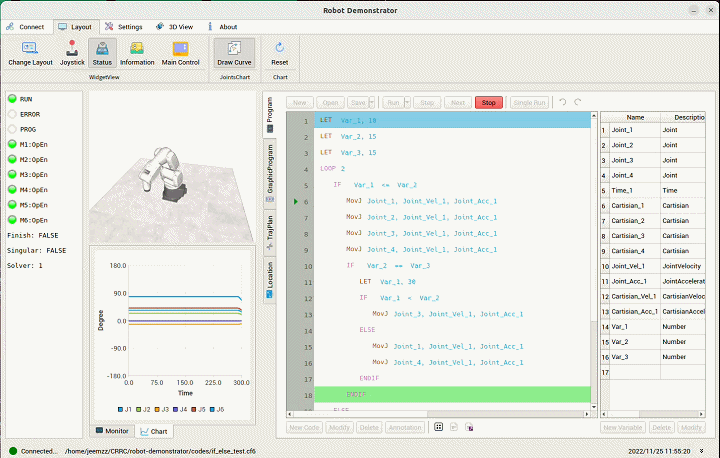Click the undo arrow icon
Screen dimensions: 720x458
[562, 102]
